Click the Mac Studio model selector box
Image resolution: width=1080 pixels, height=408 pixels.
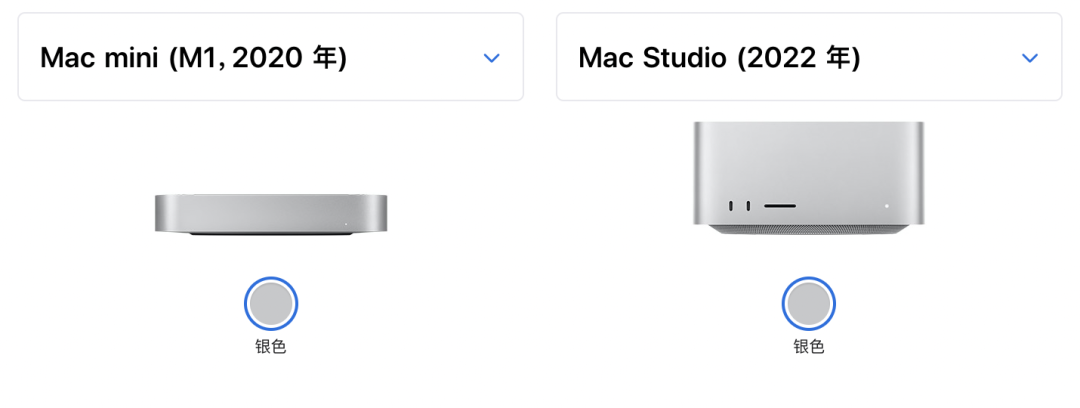pos(808,57)
